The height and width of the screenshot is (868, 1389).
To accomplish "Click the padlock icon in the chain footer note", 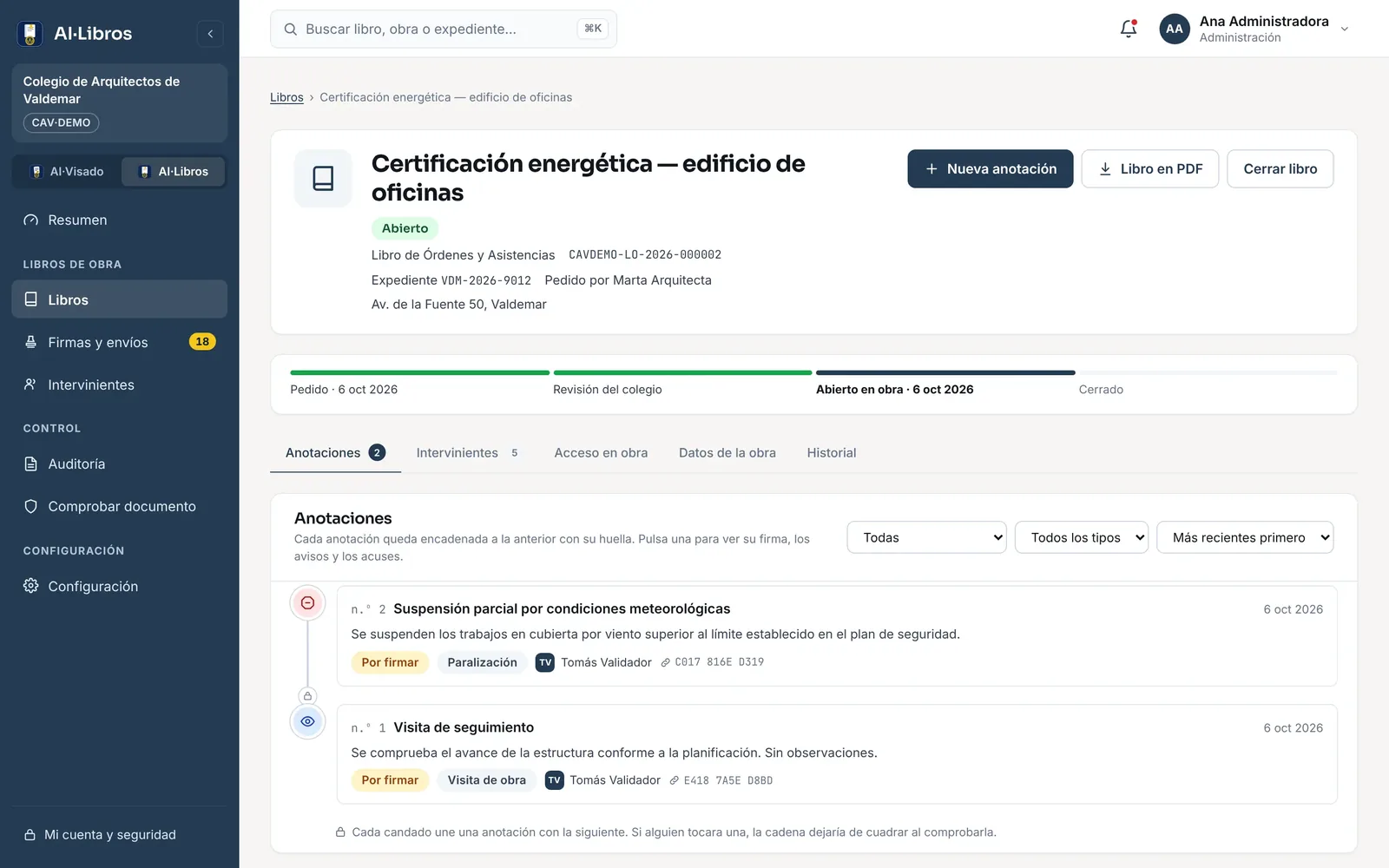I will pos(341,832).
